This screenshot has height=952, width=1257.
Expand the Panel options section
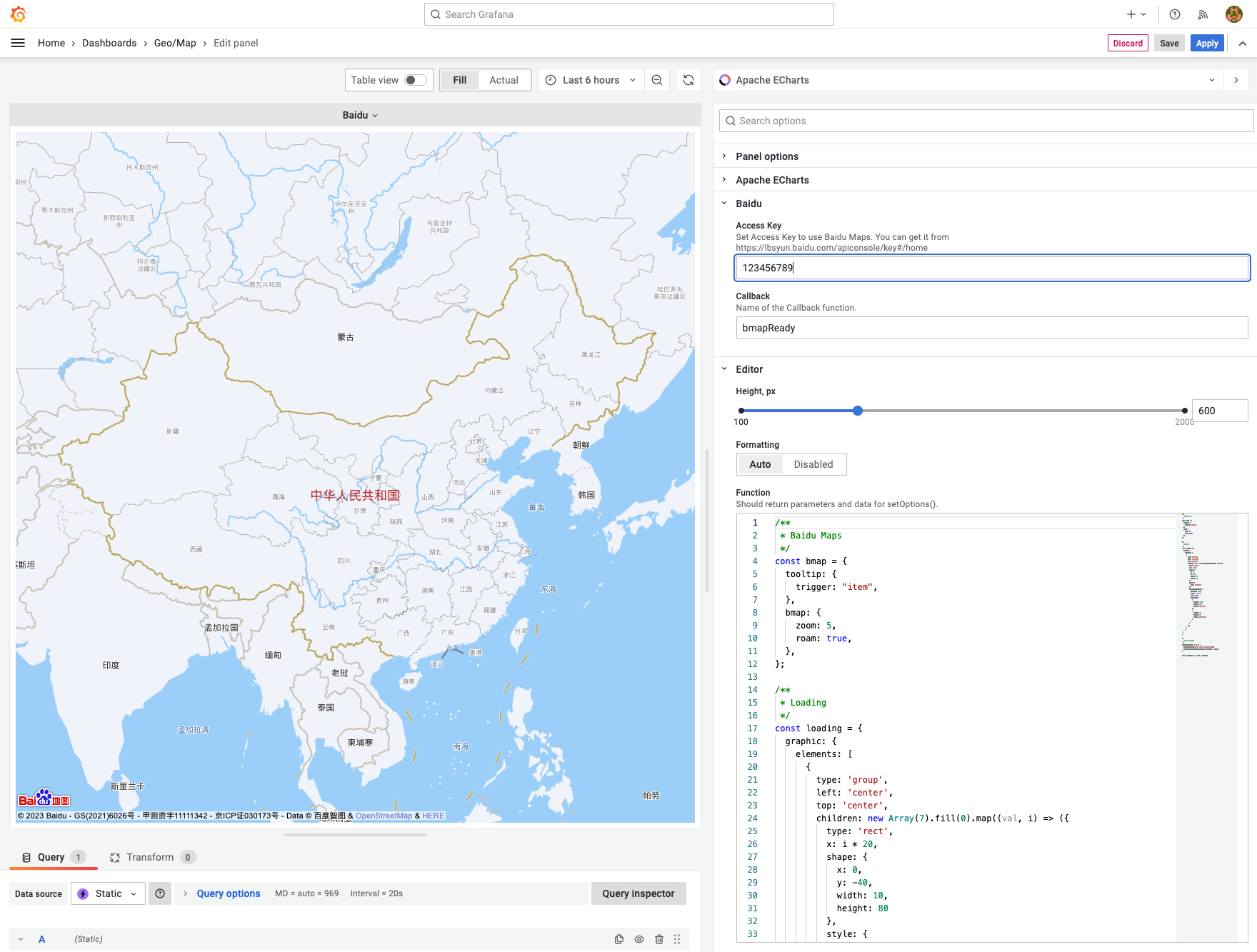tap(767, 156)
